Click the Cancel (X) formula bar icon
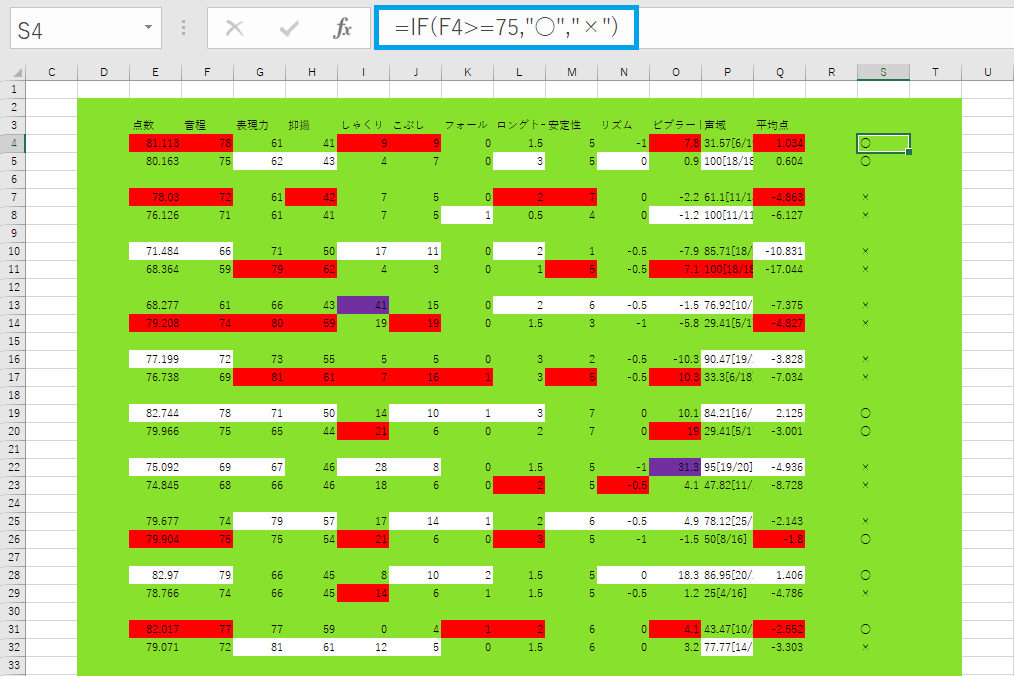Viewport: 1014px width, 676px height. [234, 28]
